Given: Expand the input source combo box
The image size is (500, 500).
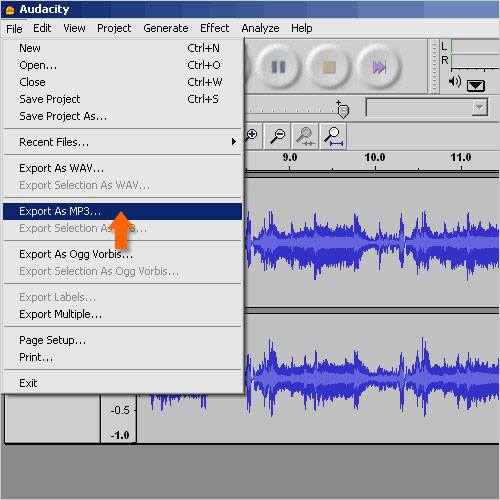Looking at the screenshot, I should [x=427, y=107].
